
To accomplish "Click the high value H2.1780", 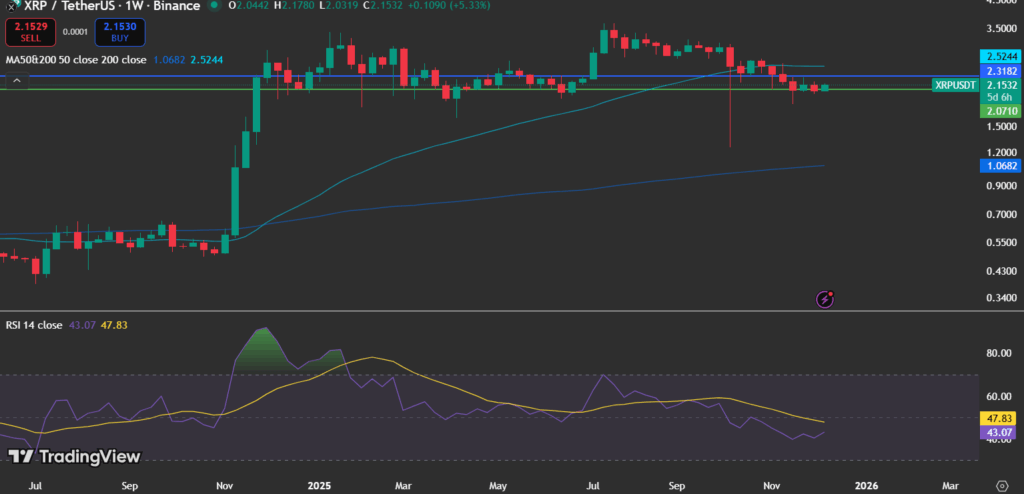I will point(293,6).
